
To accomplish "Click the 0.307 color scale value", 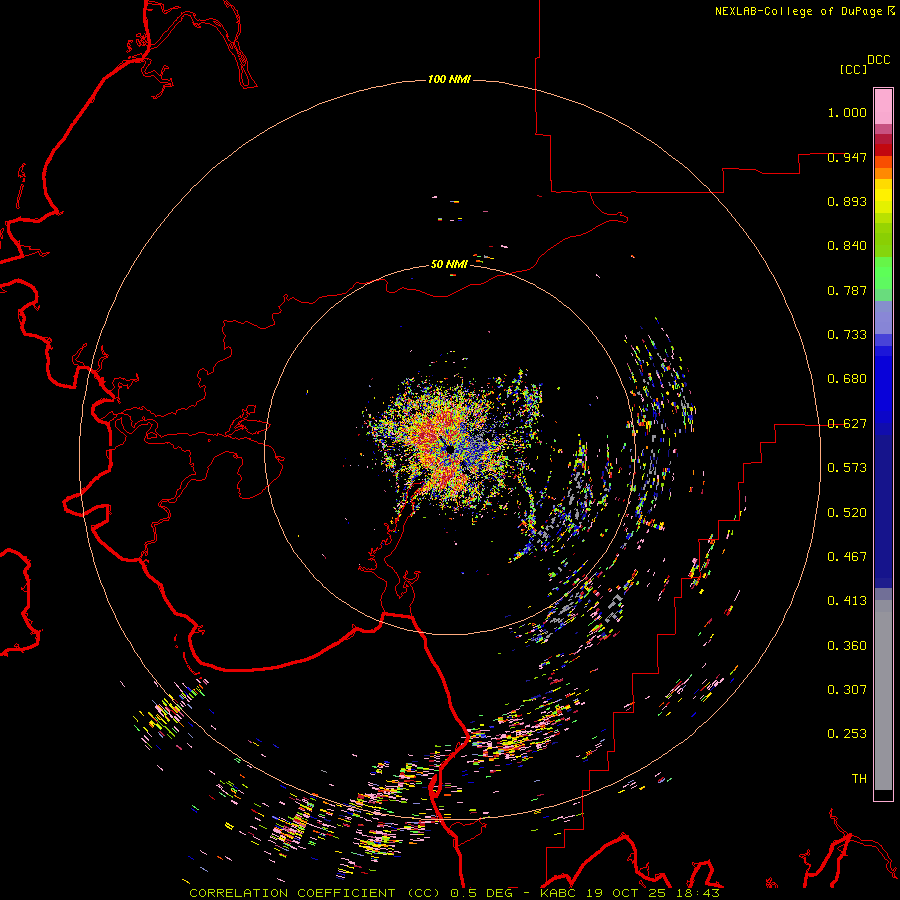I will (x=847, y=690).
